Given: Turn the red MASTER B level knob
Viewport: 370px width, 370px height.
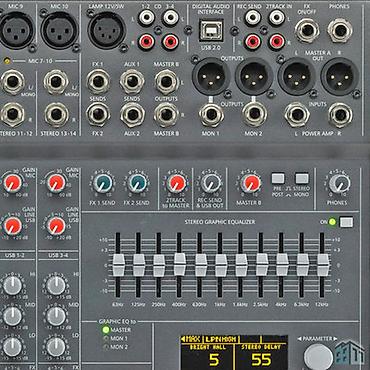Looking at the screenshot, I should point(251,184).
